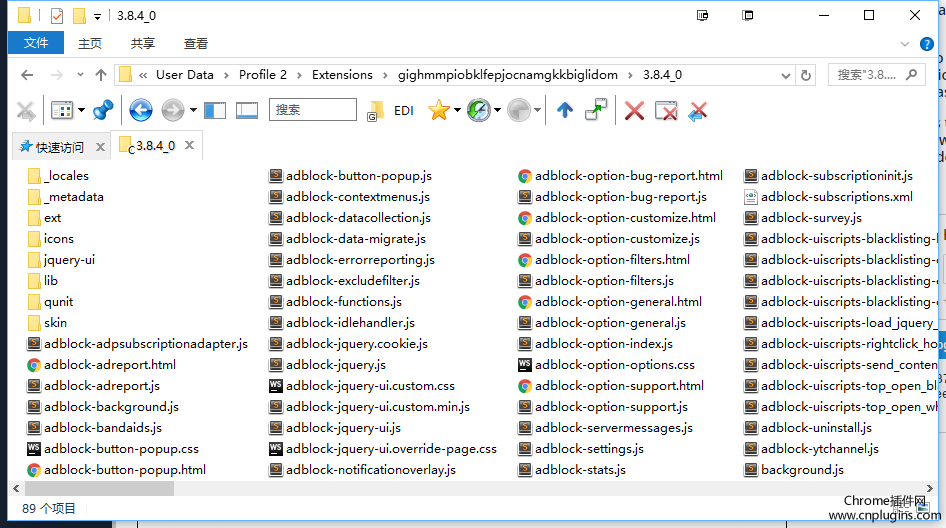
Task: Go to User Data in the breadcrumb
Action: point(185,75)
